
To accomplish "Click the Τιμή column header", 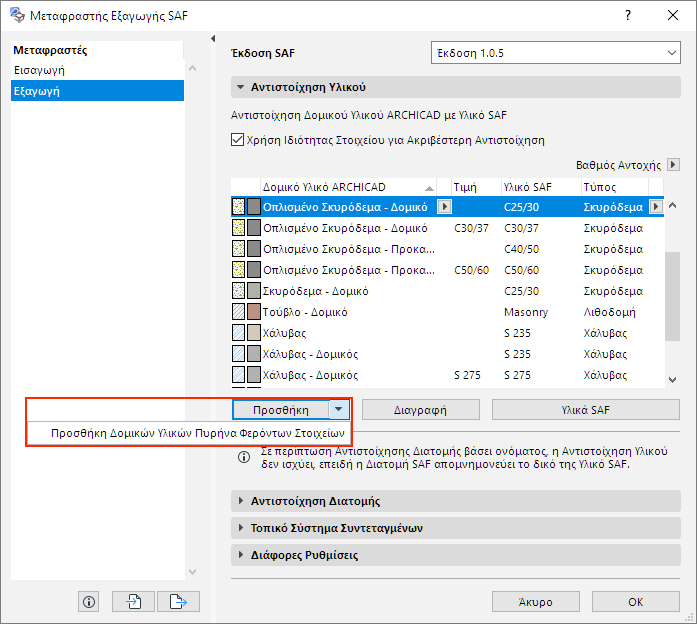I will [x=475, y=187].
